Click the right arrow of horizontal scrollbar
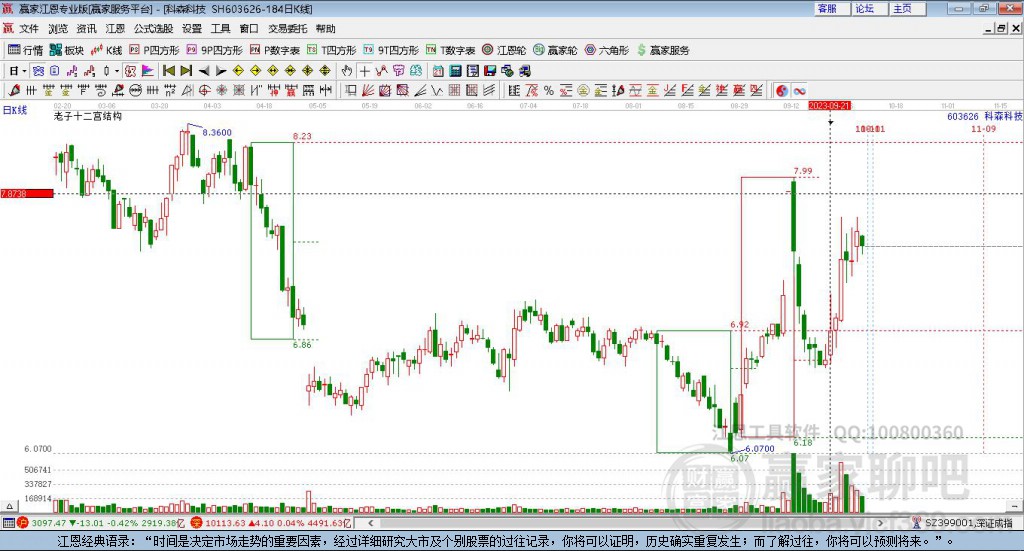Image resolution: width=1024 pixels, height=551 pixels. (x=880, y=523)
